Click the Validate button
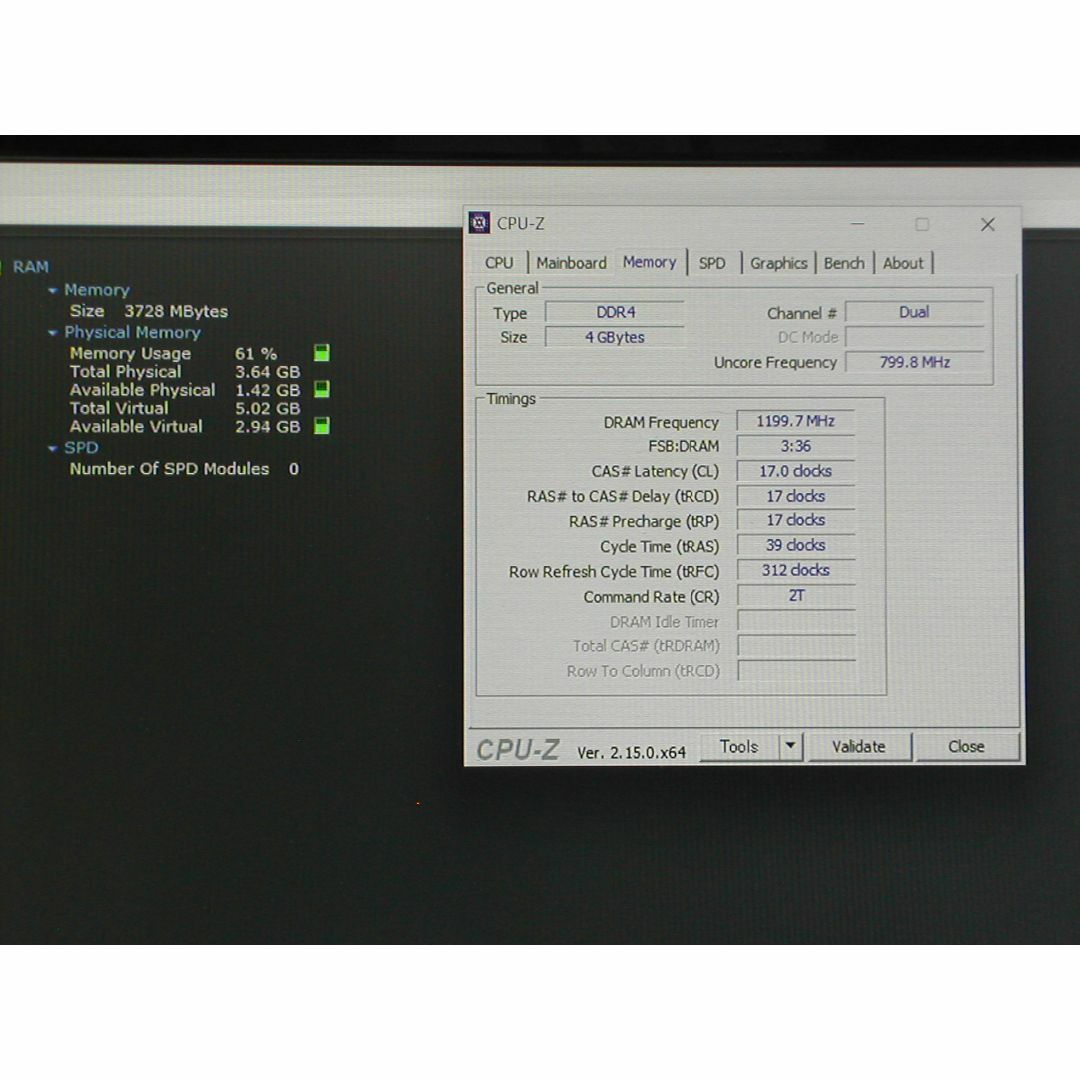The width and height of the screenshot is (1080, 1080). [859, 747]
